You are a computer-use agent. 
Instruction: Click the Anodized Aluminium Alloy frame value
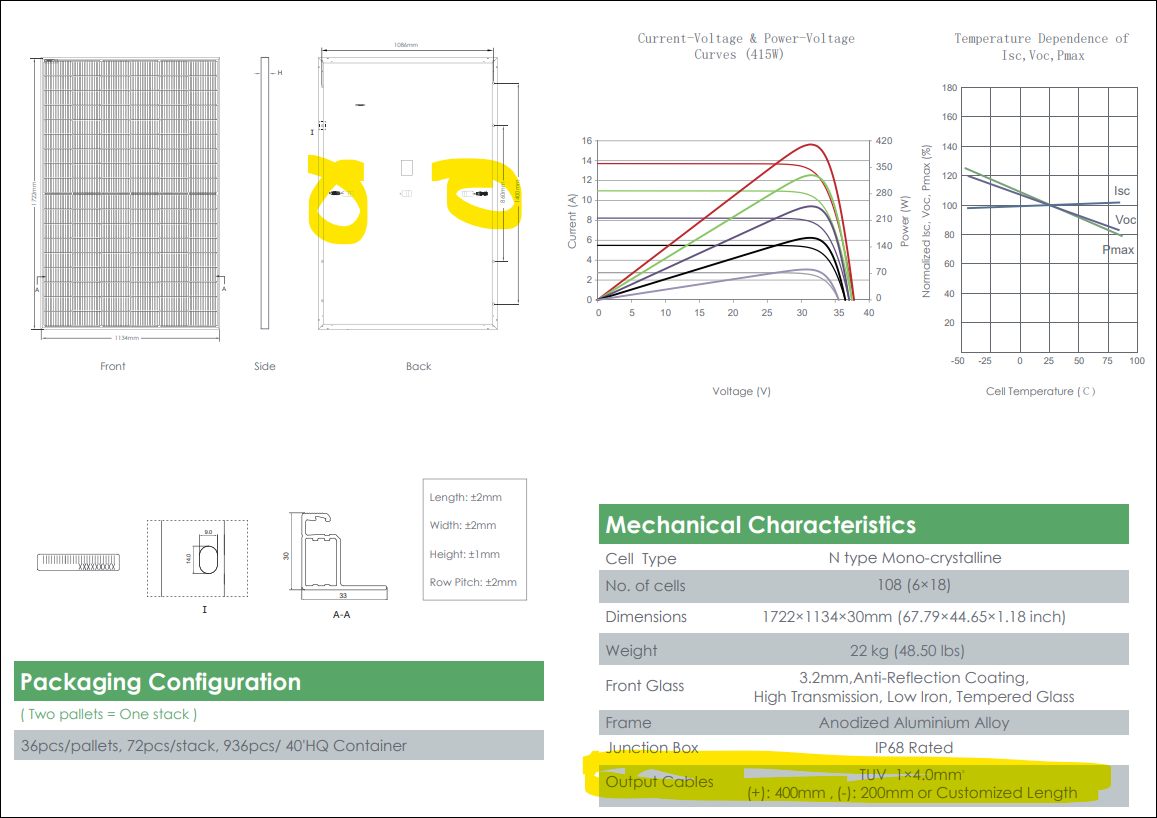(x=913, y=722)
